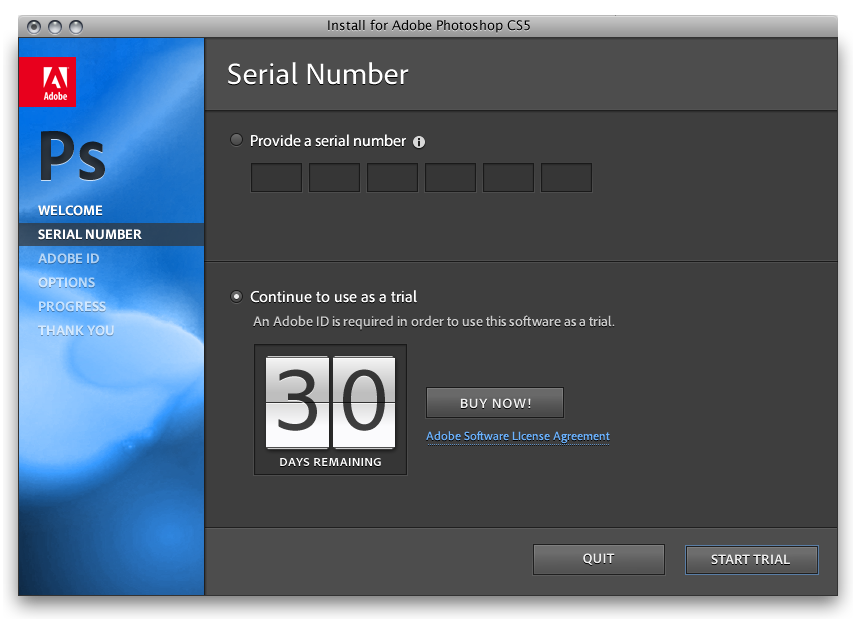Click the Serial Number heading

click(x=318, y=75)
